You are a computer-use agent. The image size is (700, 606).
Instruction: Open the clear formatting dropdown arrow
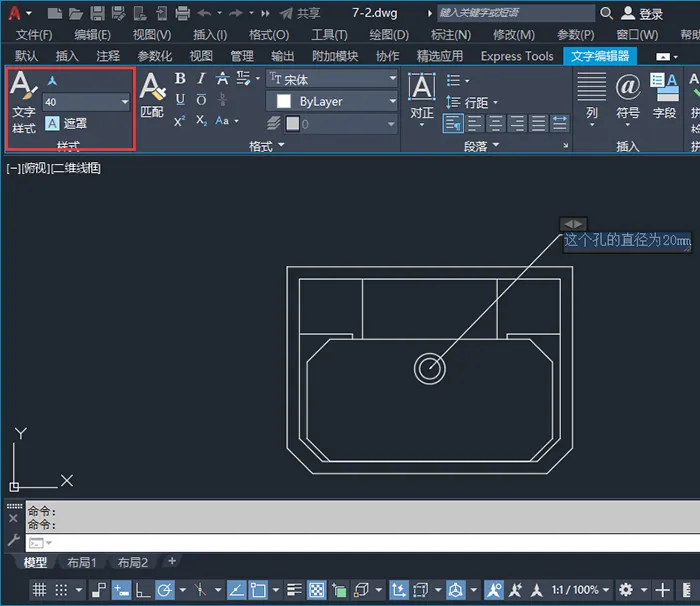pos(258,79)
